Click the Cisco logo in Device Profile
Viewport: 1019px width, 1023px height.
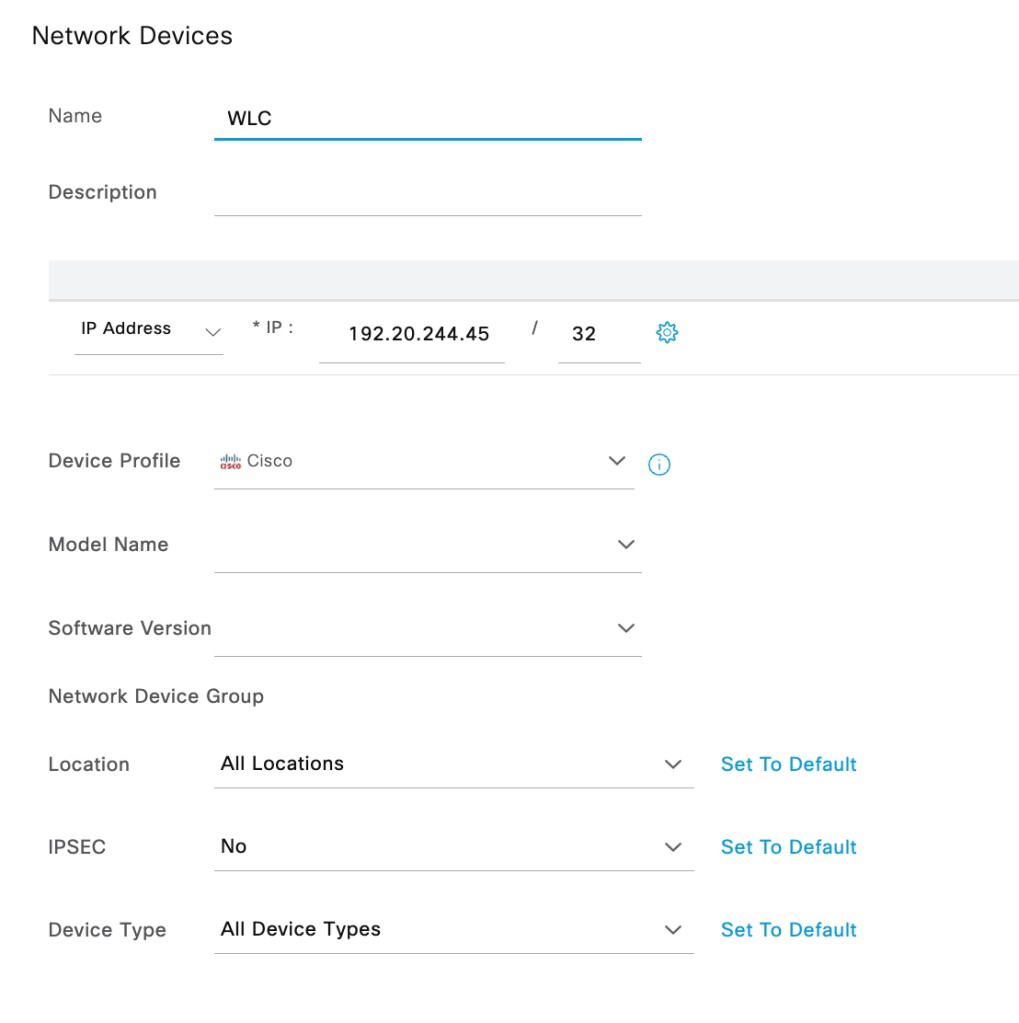[x=231, y=462]
